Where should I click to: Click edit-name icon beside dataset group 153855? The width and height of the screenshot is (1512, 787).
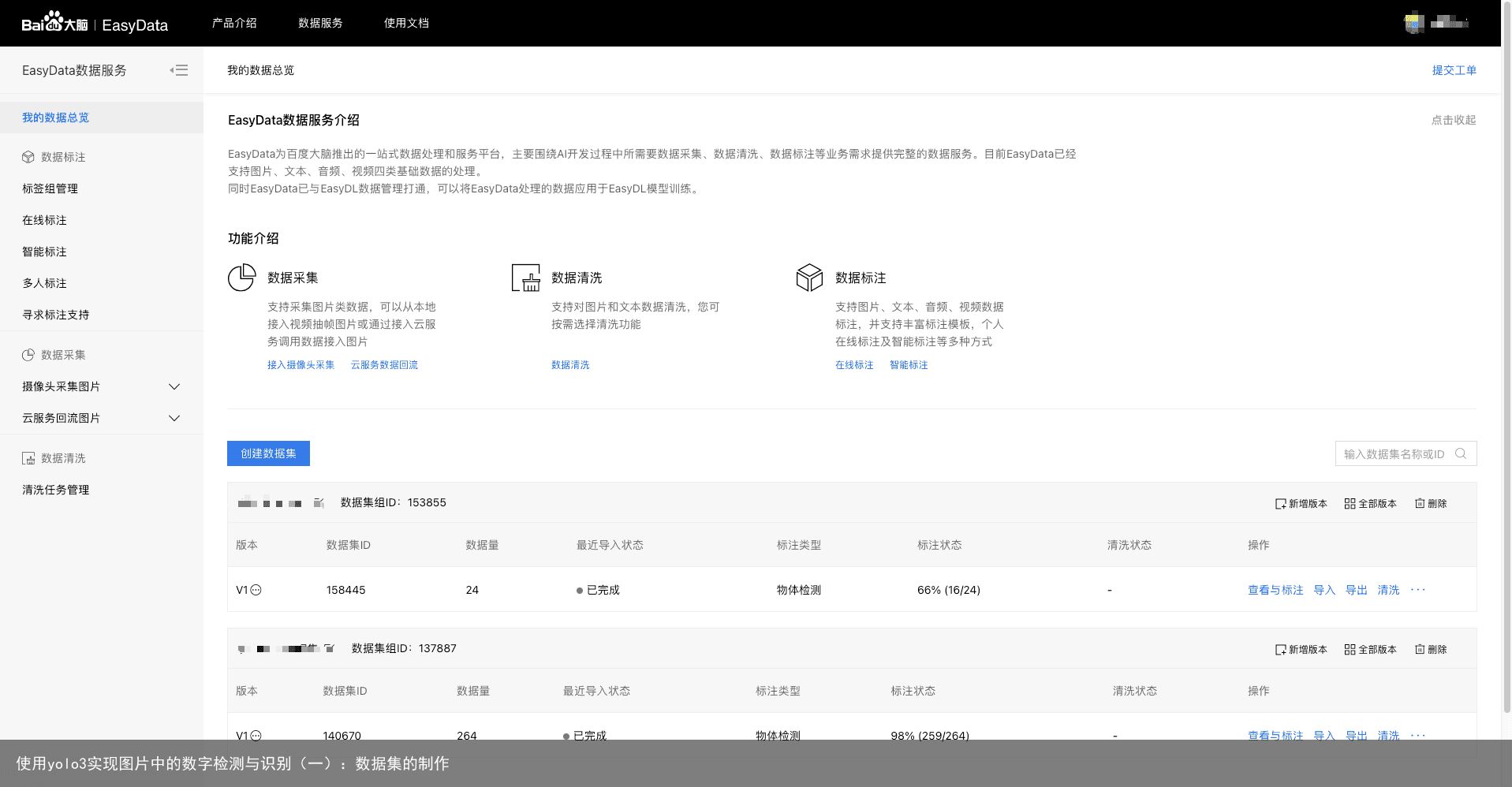coord(319,502)
